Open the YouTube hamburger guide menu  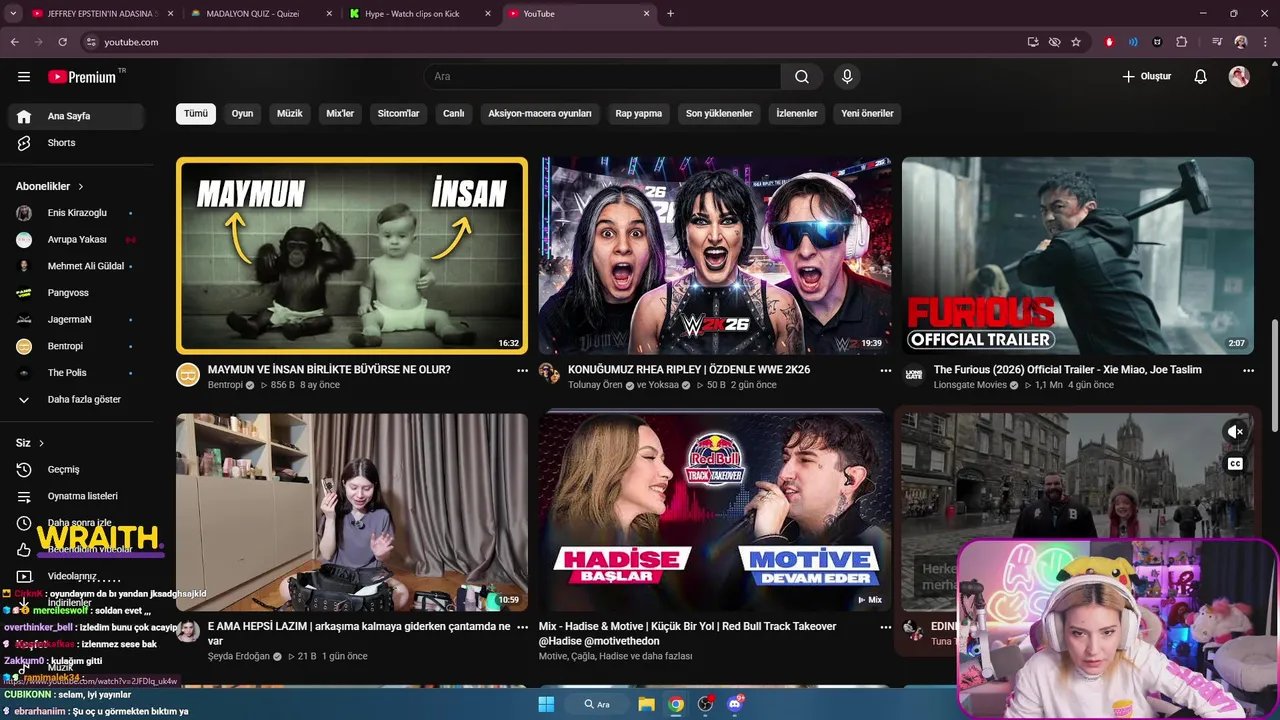pyautogui.click(x=24, y=77)
